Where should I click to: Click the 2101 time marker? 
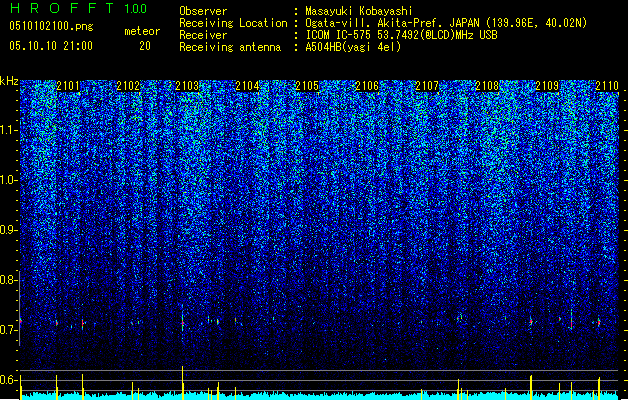click(x=68, y=86)
